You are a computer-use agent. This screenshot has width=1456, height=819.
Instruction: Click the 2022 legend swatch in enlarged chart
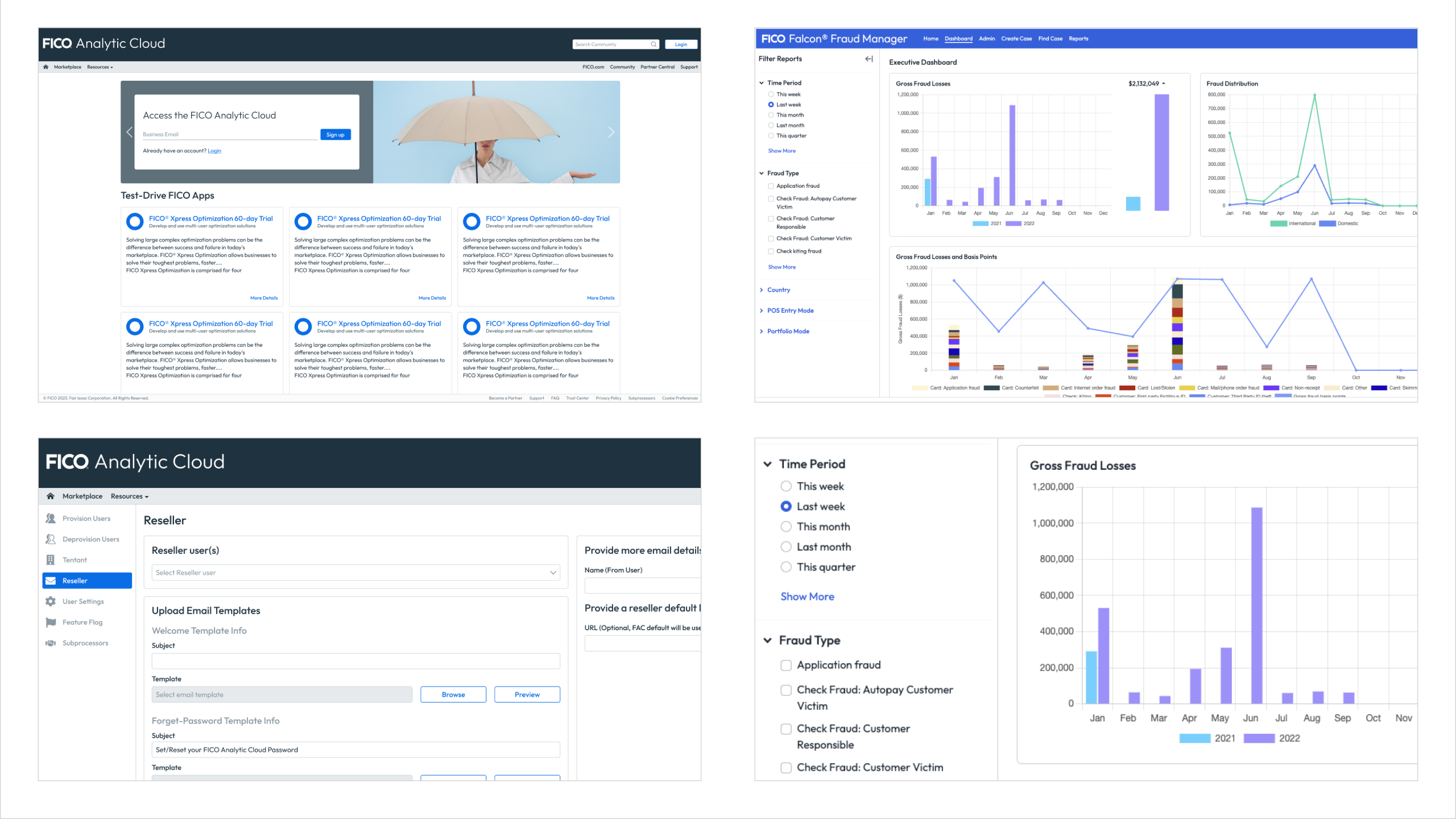click(1259, 738)
